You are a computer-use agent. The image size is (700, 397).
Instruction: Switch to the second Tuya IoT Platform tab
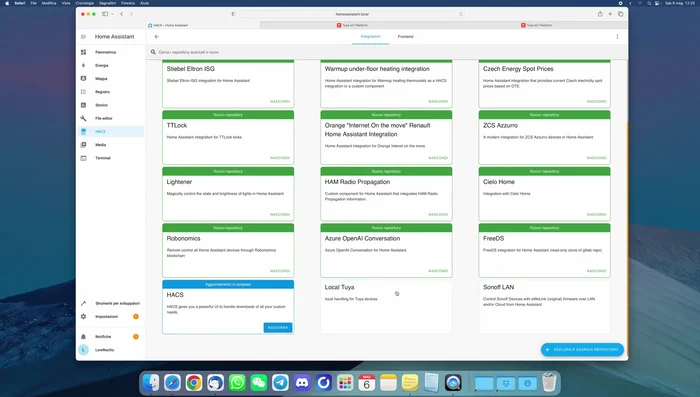536,25
